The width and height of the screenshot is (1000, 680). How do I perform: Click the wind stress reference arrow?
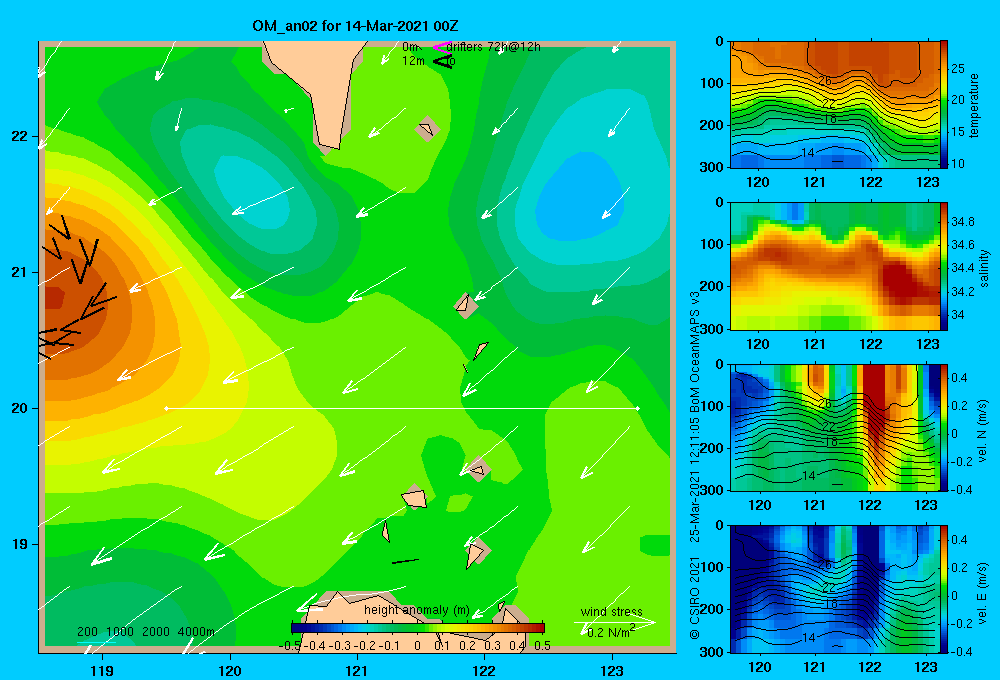click(614, 622)
